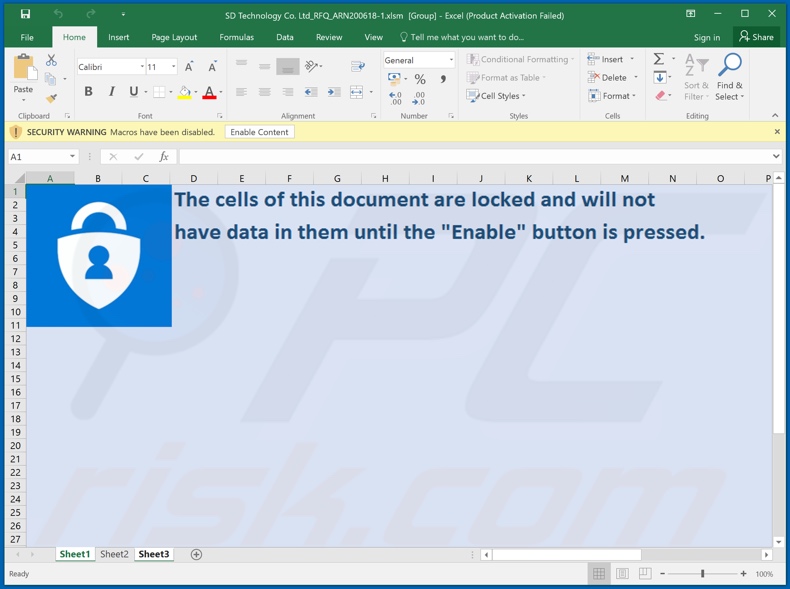The width and height of the screenshot is (790, 589).
Task: Decrease indent icon
Action: pos(311,92)
